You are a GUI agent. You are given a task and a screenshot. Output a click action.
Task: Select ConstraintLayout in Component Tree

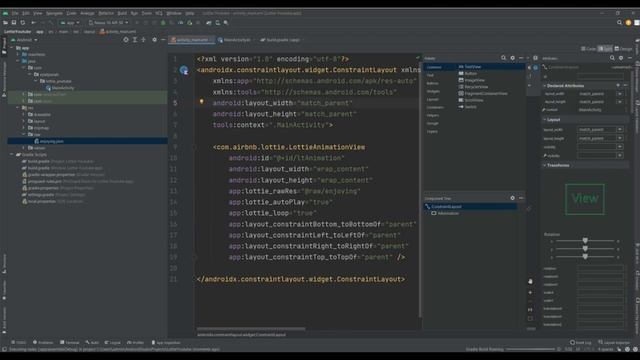click(470, 207)
